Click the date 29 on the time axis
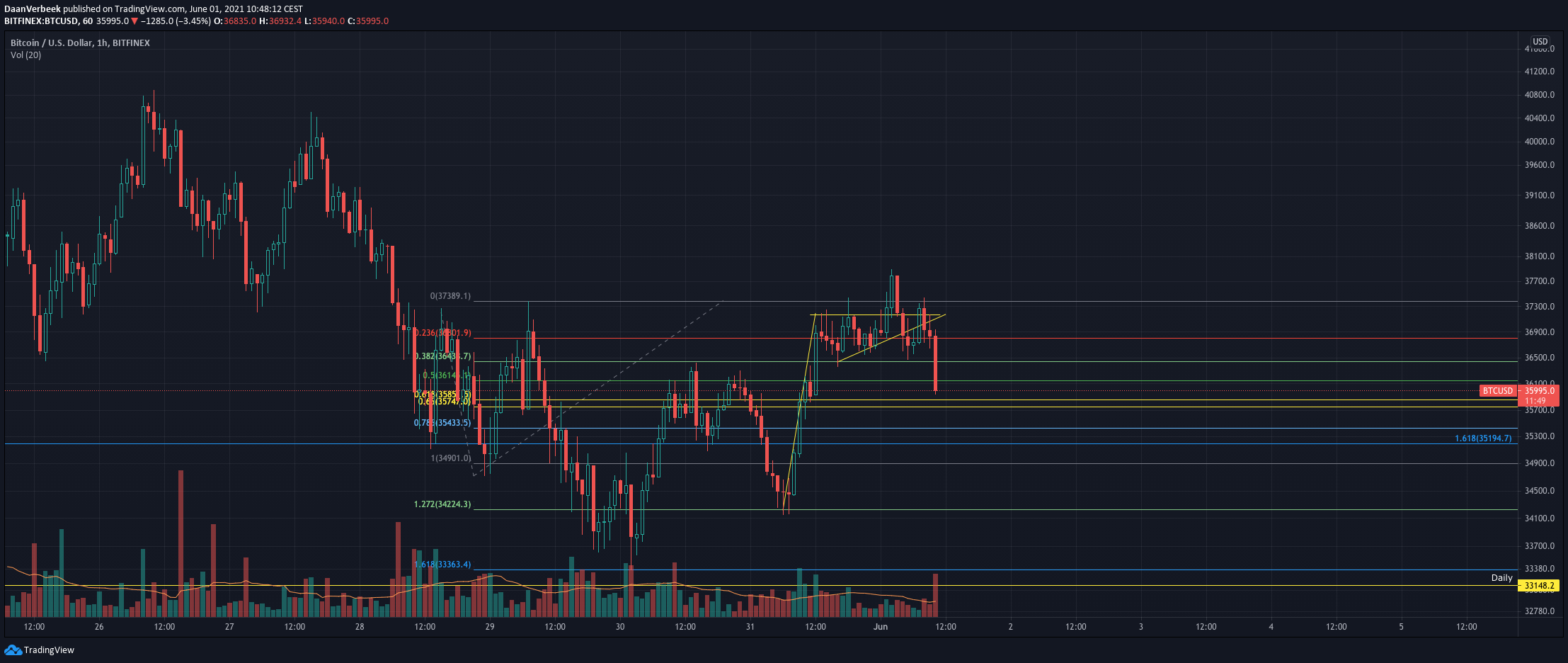This screenshot has height=663, width=1568. click(490, 627)
